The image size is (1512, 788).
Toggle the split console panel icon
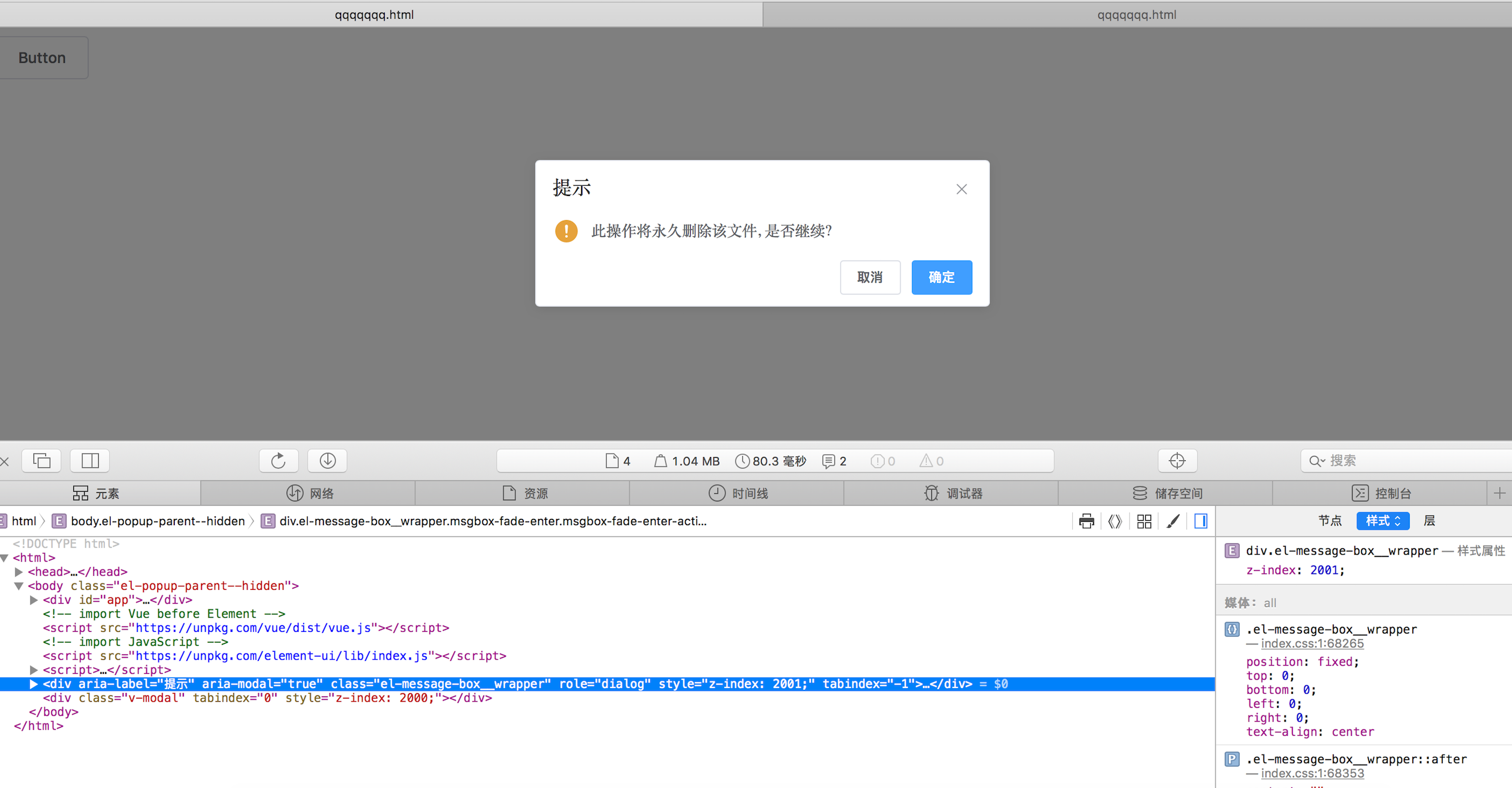1201,521
